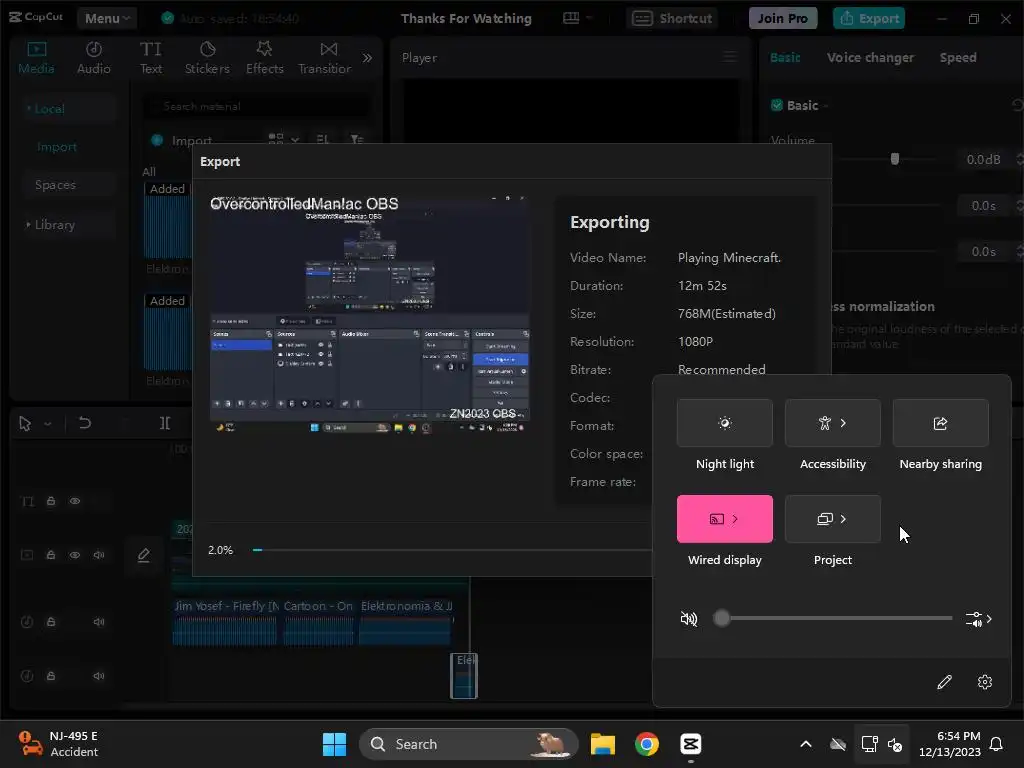Open the Project quick setting
Image resolution: width=1024 pixels, height=768 pixels.
833,519
